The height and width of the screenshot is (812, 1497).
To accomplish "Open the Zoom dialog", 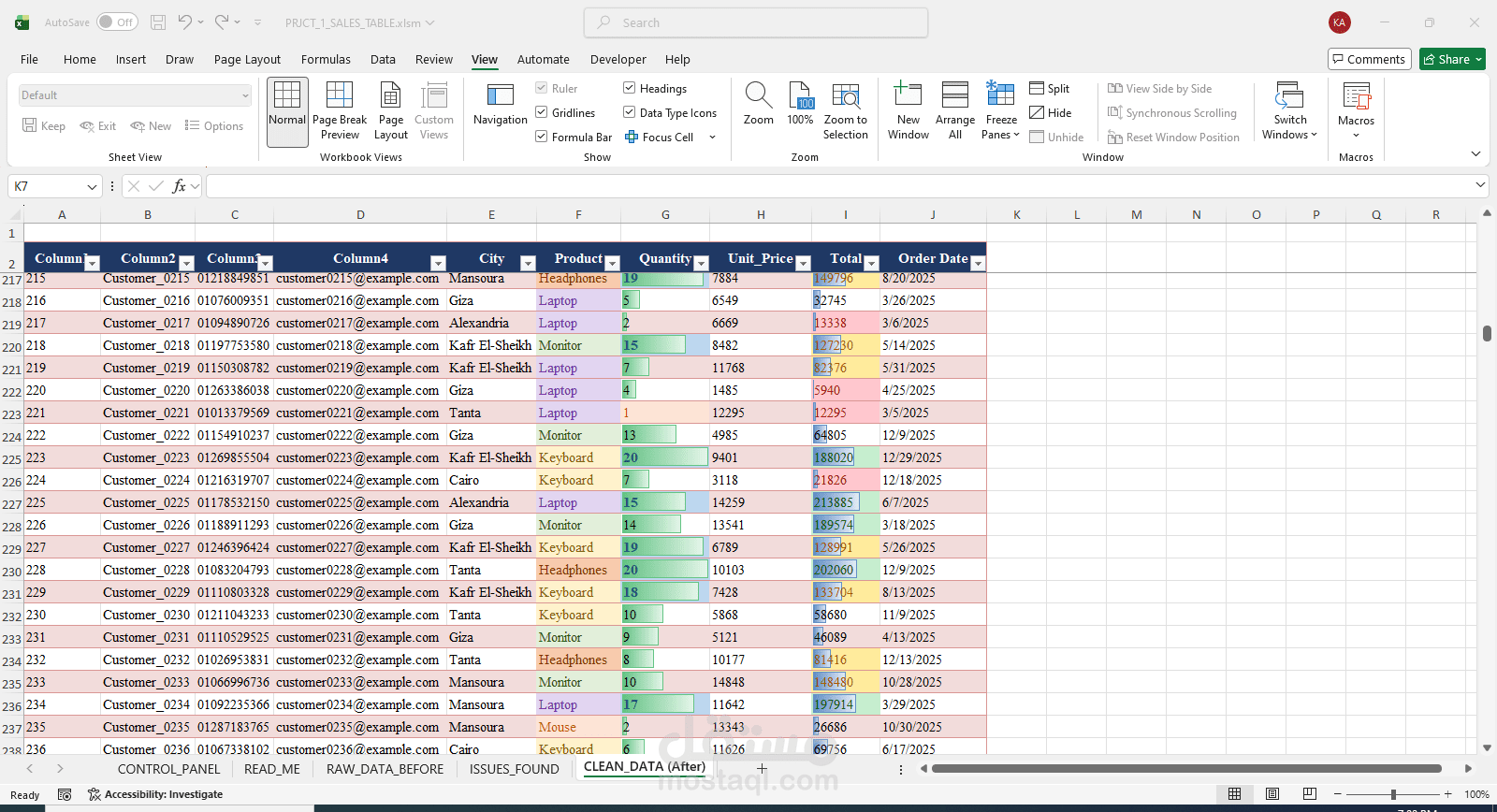I will pyautogui.click(x=759, y=105).
